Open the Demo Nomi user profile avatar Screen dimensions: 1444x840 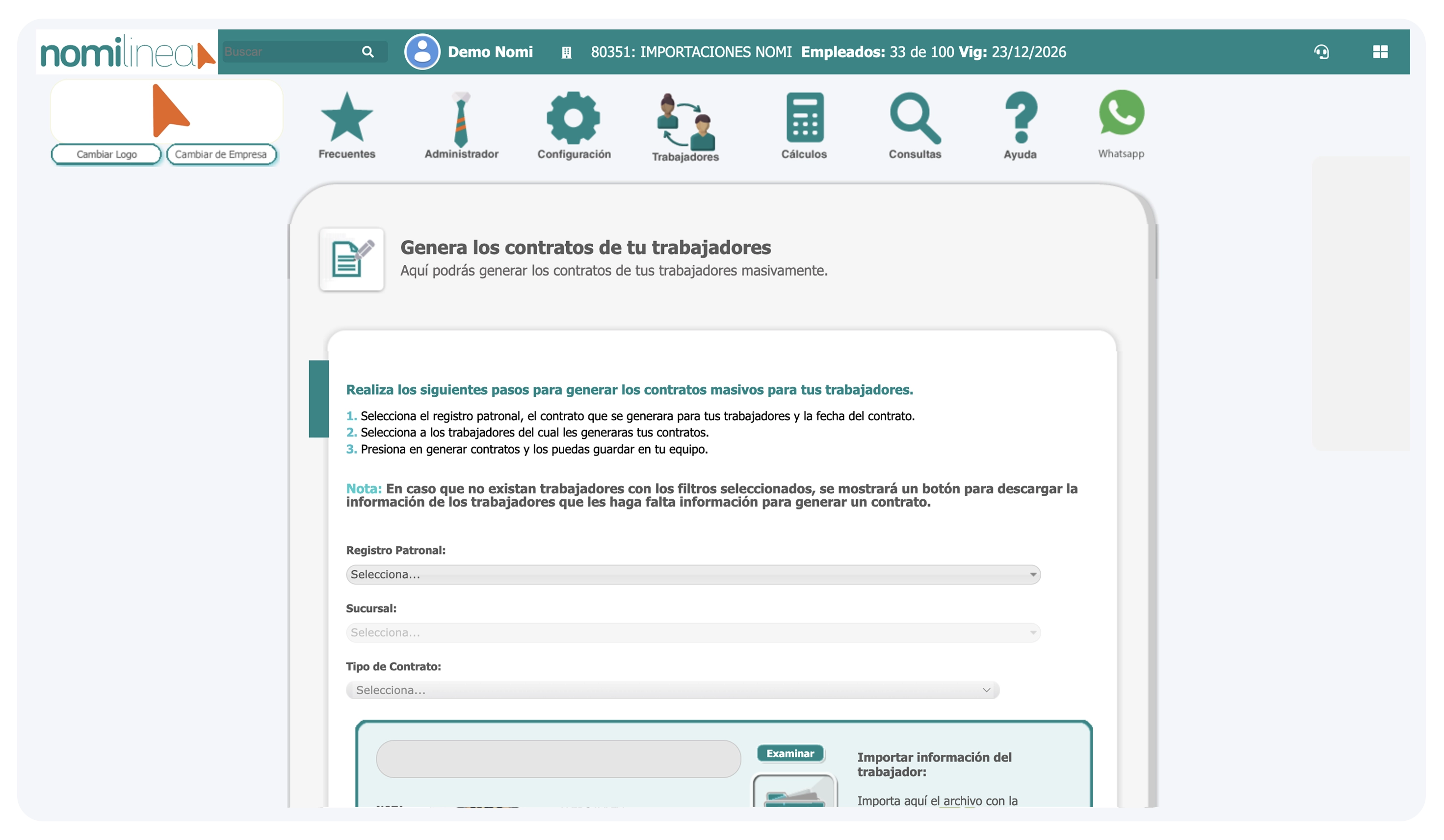(422, 51)
